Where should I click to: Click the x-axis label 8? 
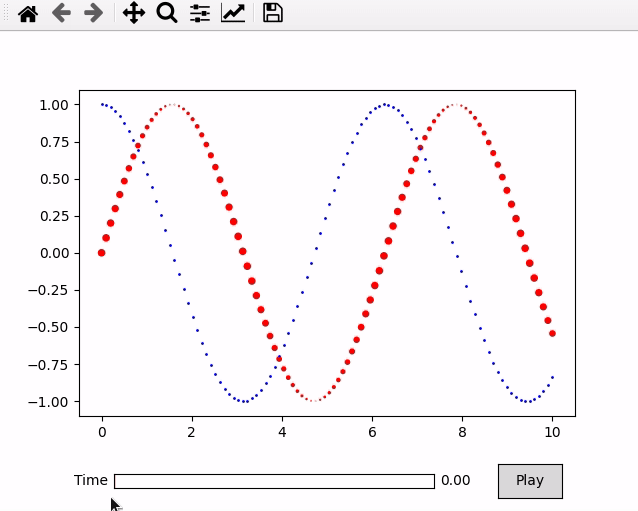point(462,432)
